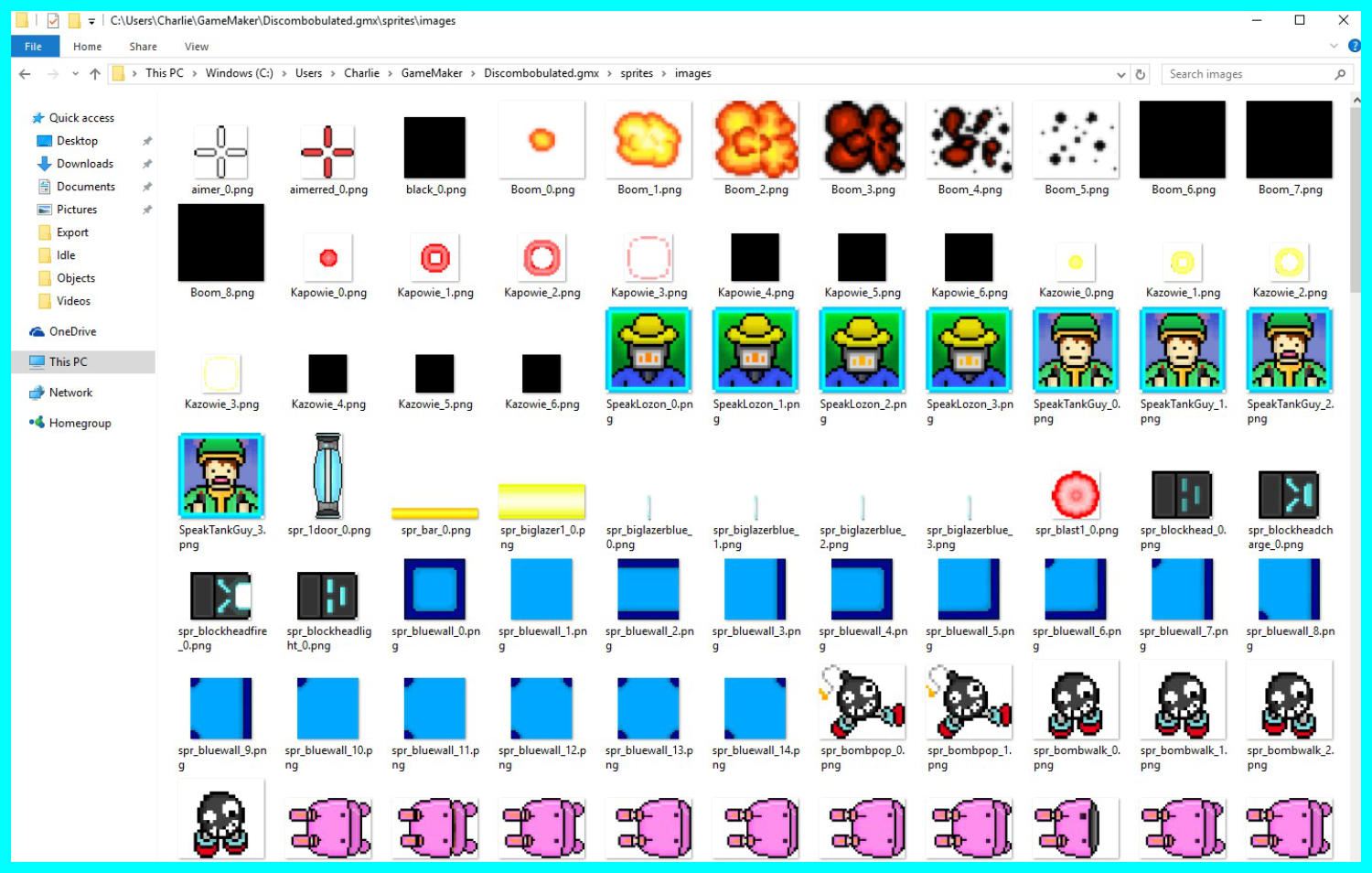Switch to the View ribbon tab
This screenshot has width=1372, height=873.
pyautogui.click(x=196, y=47)
